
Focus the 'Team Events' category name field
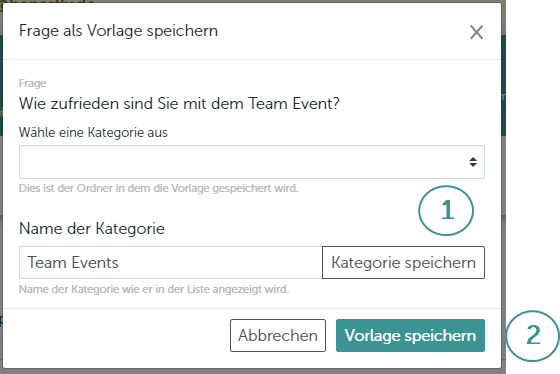click(171, 262)
